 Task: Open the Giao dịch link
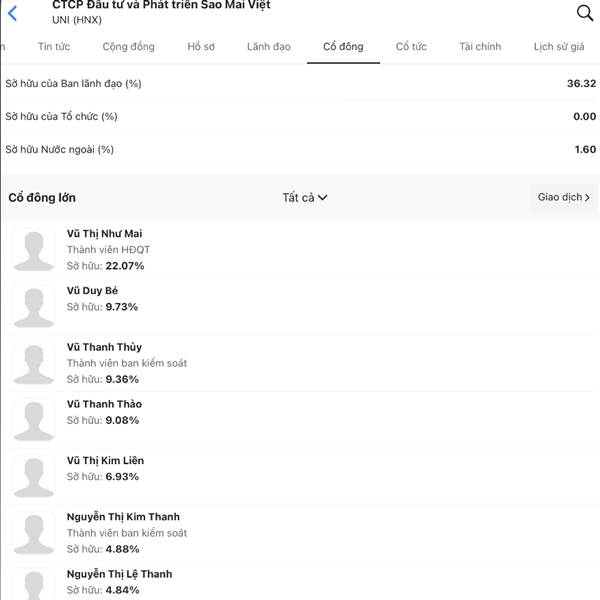(x=563, y=197)
